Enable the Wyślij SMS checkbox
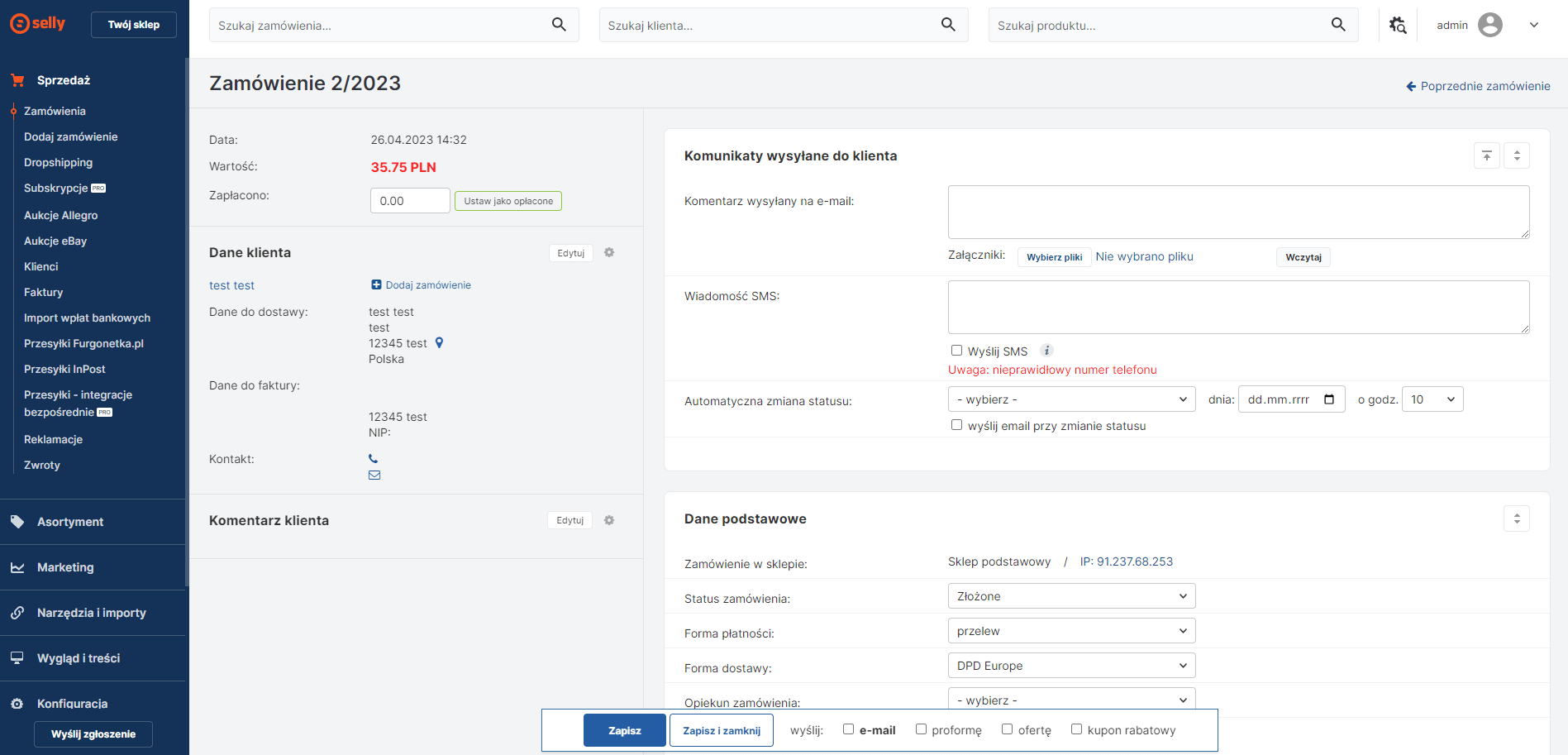The width and height of the screenshot is (1568, 755). [956, 351]
